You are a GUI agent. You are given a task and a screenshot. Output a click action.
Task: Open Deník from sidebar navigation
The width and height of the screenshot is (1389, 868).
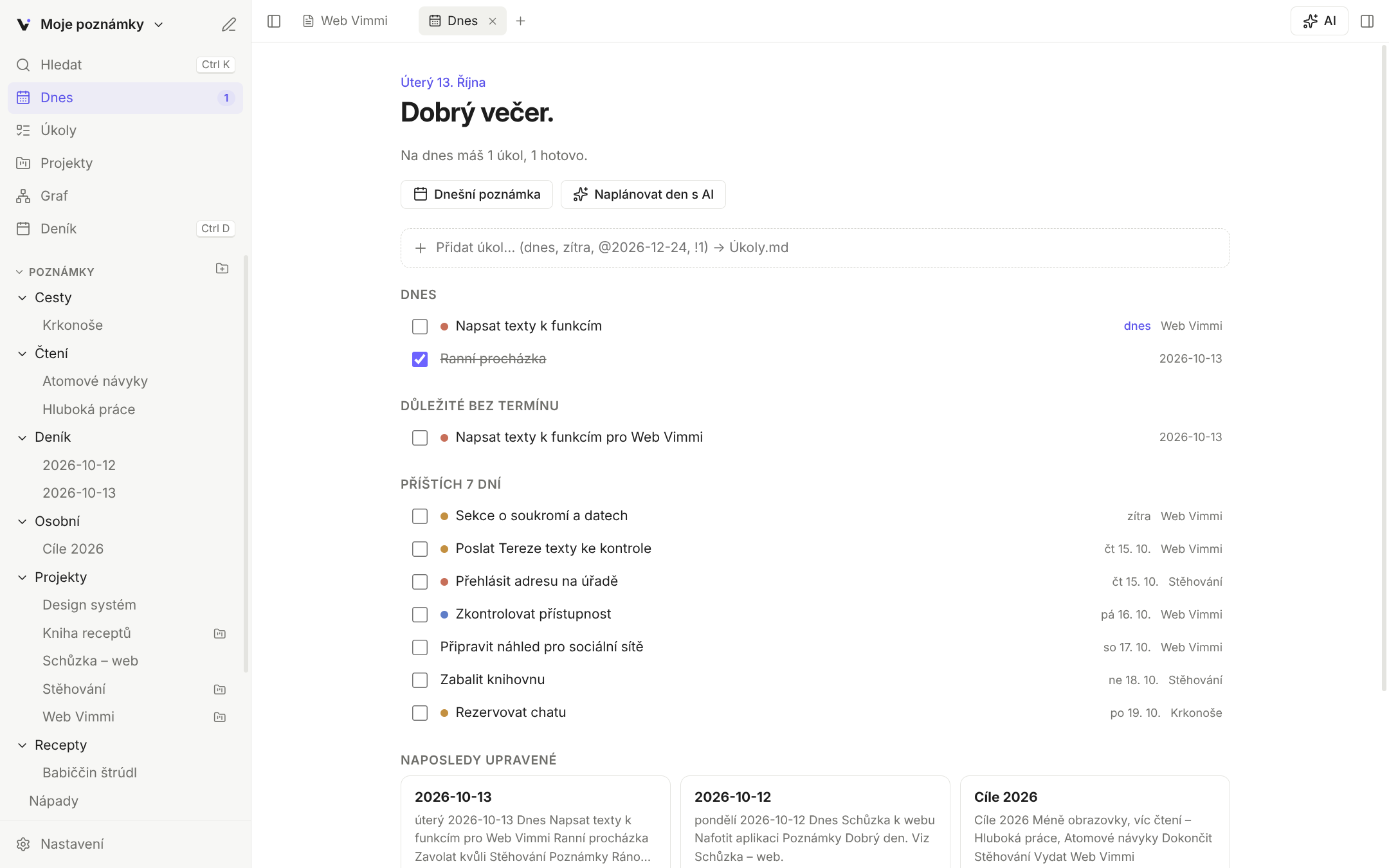point(125,229)
